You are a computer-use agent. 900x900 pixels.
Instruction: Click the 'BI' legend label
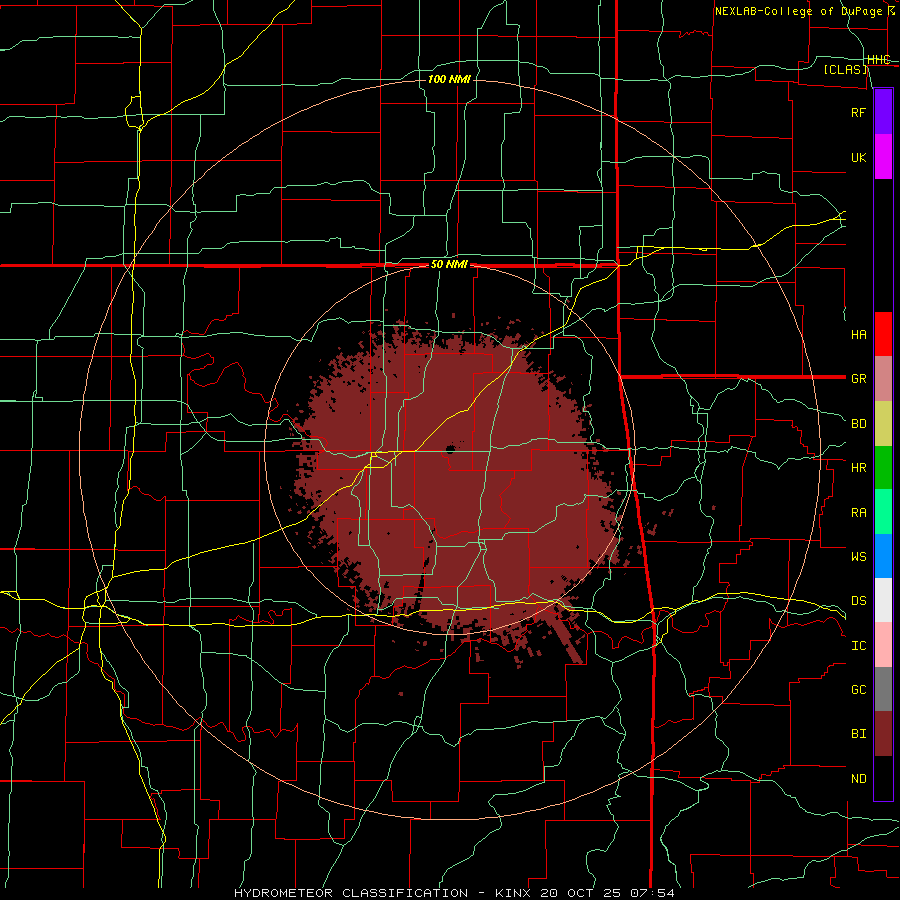(x=858, y=734)
